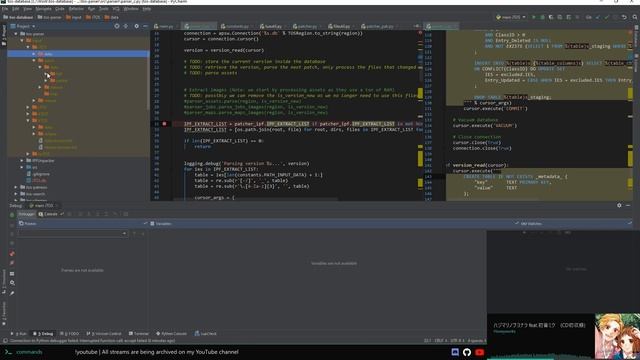Open the debugger thread selector dropdown
The height and width of the screenshot is (360, 640).
click(72, 233)
